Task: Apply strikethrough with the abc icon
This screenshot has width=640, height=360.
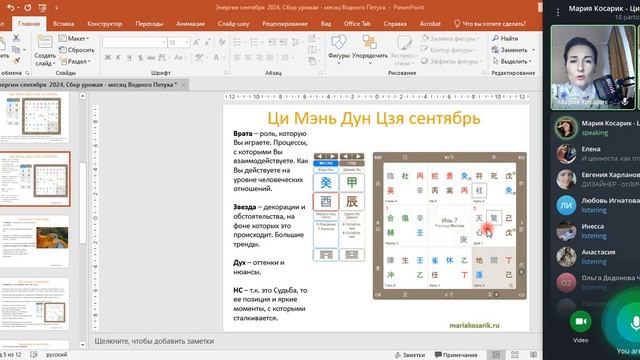Action: pyautogui.click(x=151, y=58)
